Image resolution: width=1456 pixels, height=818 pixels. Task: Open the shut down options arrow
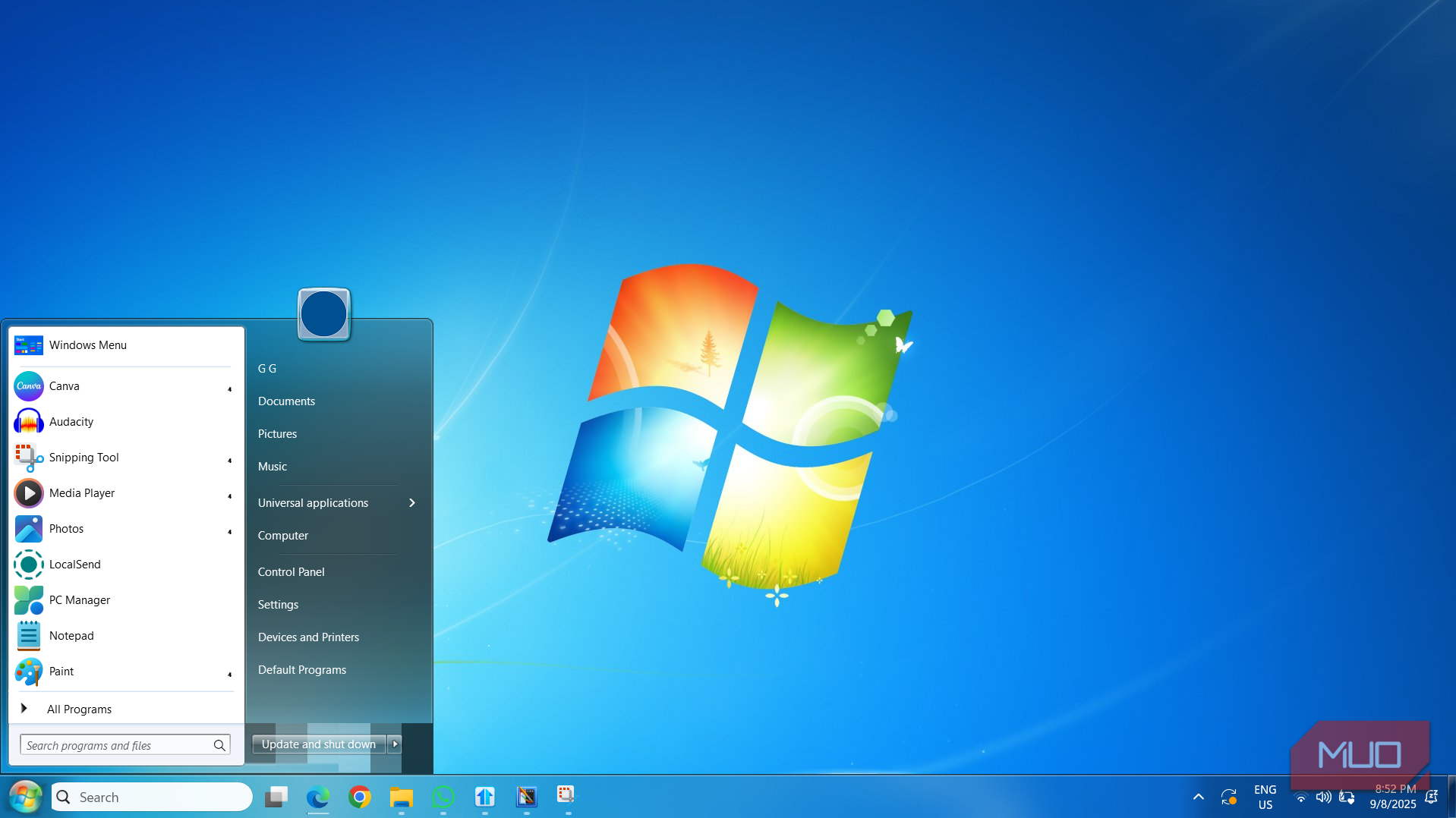click(394, 744)
